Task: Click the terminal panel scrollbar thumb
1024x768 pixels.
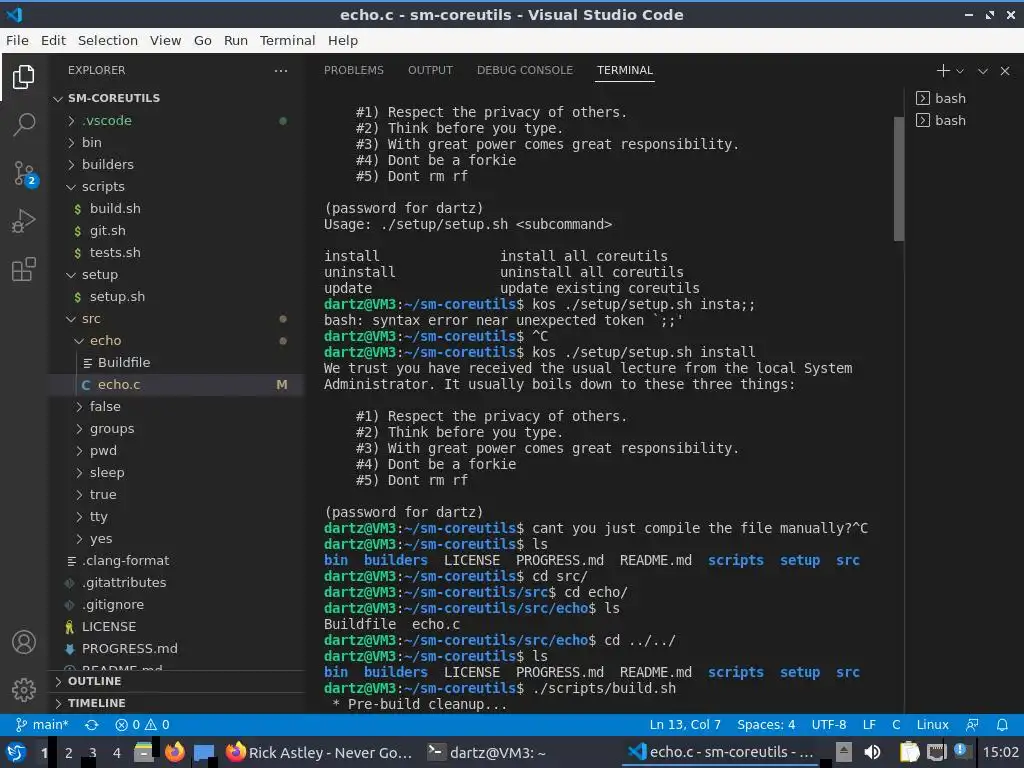Action: [899, 180]
